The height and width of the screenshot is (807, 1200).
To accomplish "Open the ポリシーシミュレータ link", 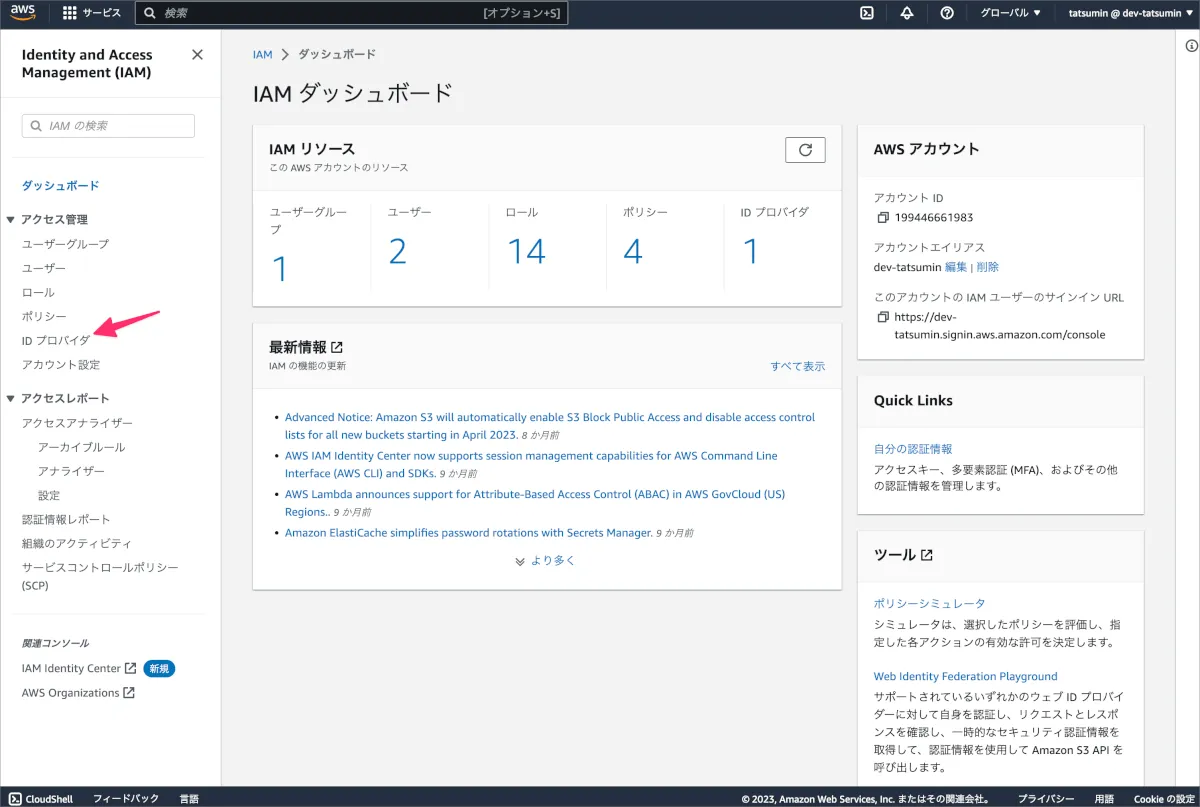I will point(929,603).
